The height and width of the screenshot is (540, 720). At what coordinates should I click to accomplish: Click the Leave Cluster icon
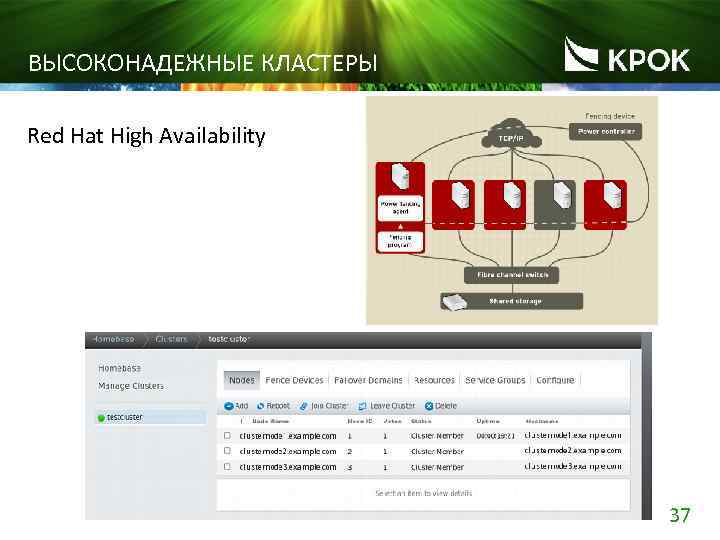(x=362, y=406)
